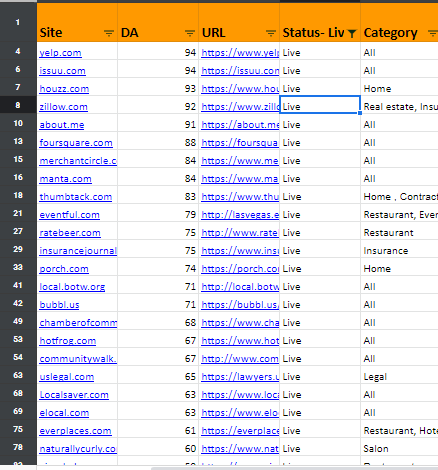Select row header 8
Screen dimensions: 438x470
pos(18,105)
